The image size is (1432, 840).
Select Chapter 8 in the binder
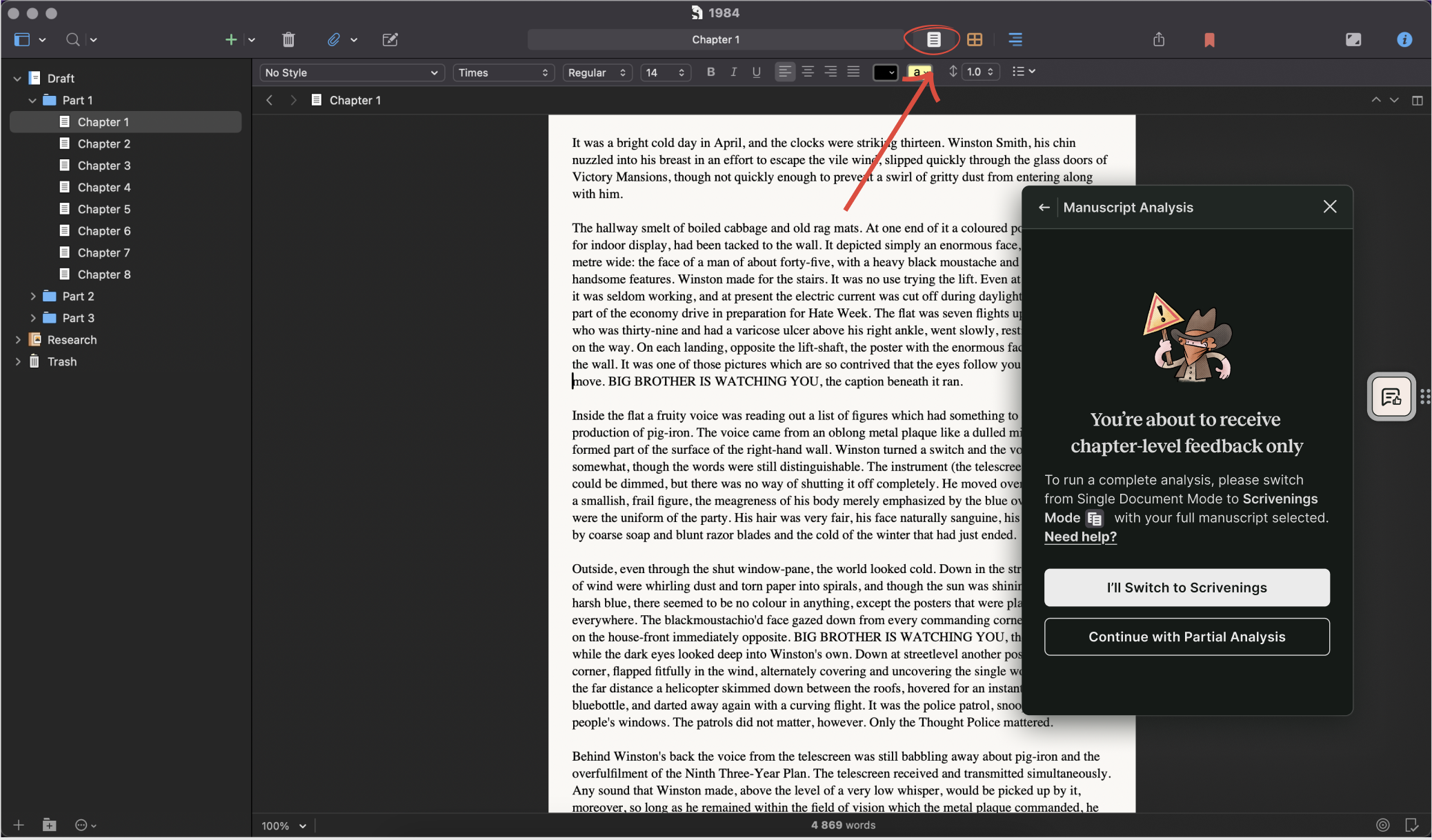(x=126, y=274)
